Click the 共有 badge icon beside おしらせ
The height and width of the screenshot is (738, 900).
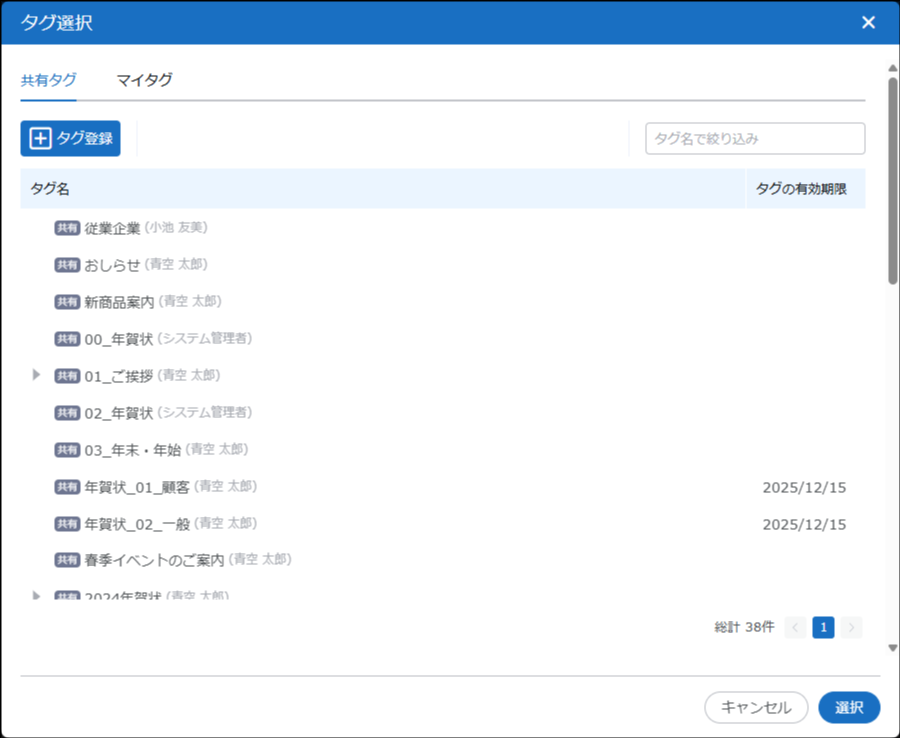67,265
